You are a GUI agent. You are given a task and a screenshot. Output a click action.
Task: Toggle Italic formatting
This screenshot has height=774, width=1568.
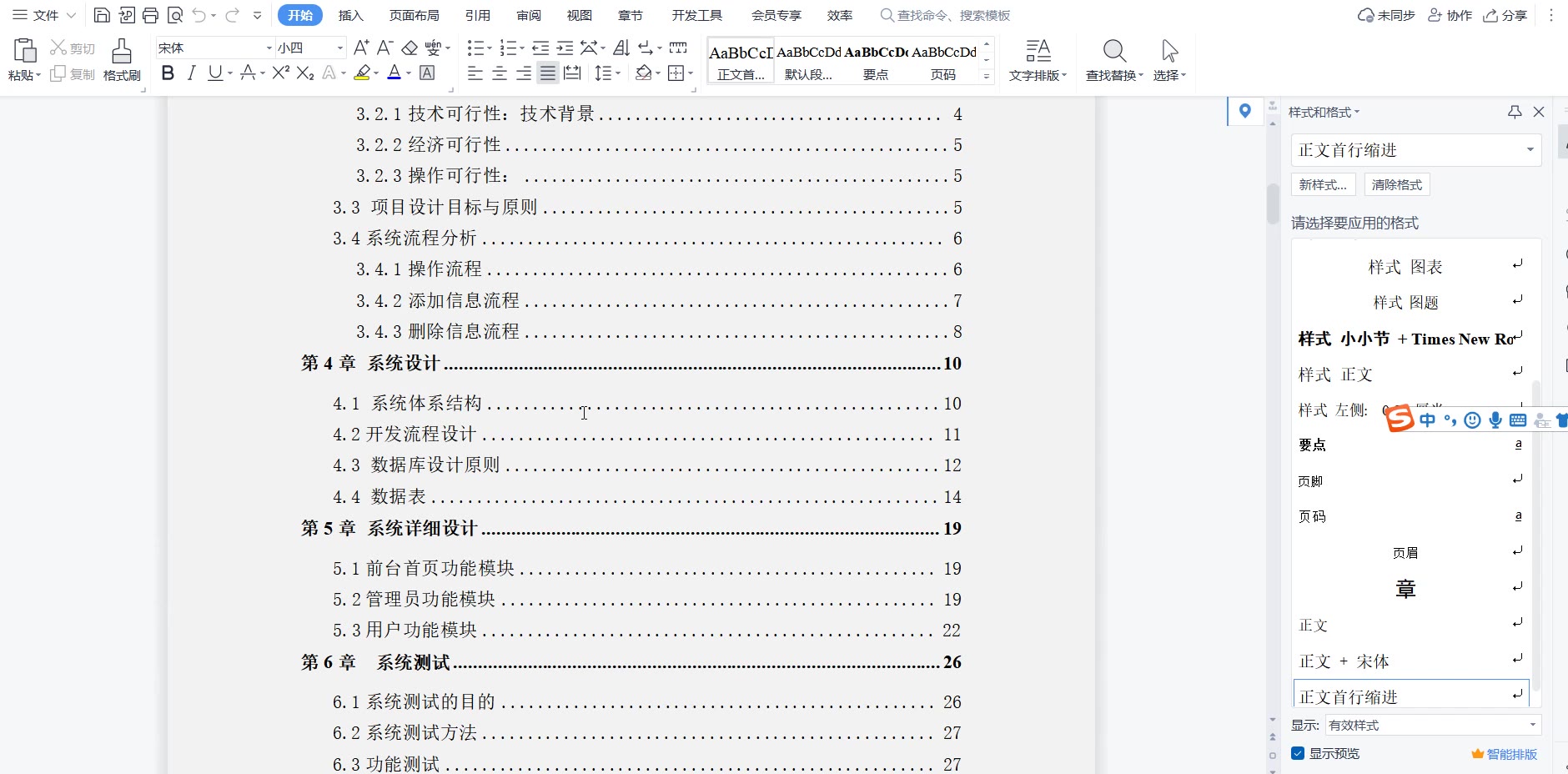(191, 73)
